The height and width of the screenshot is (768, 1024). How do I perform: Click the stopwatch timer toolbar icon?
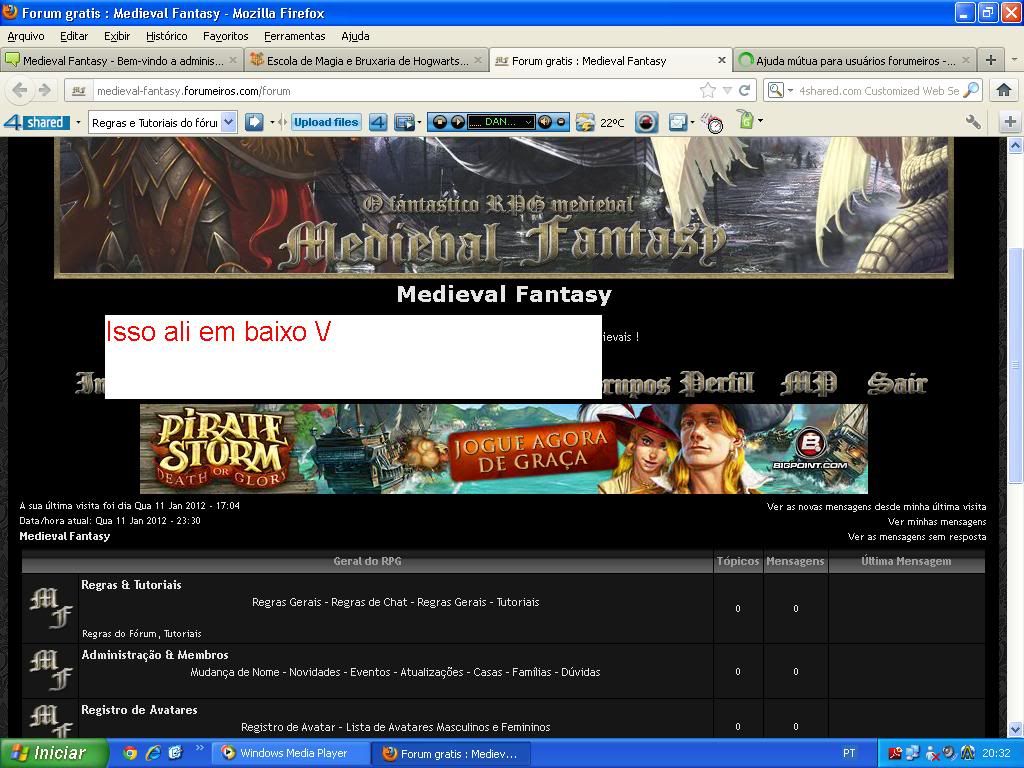713,122
